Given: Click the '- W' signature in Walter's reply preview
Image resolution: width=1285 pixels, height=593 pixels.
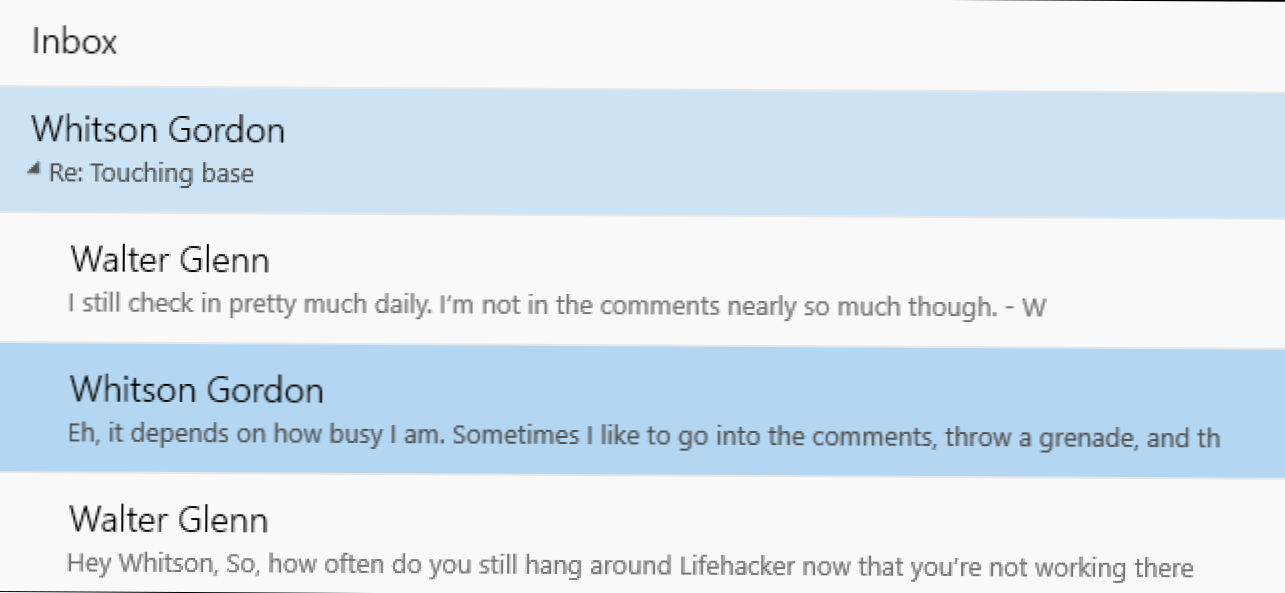Looking at the screenshot, I should (1022, 307).
